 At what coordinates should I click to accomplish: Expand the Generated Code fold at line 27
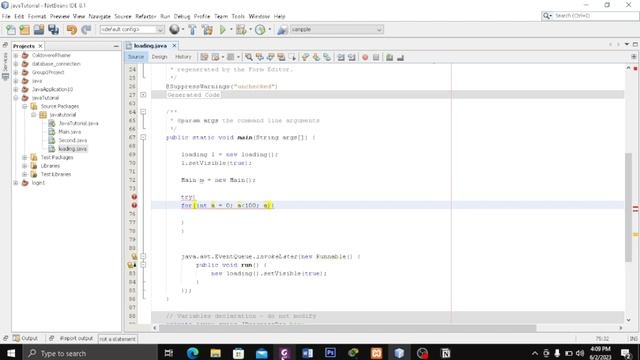click(143, 95)
